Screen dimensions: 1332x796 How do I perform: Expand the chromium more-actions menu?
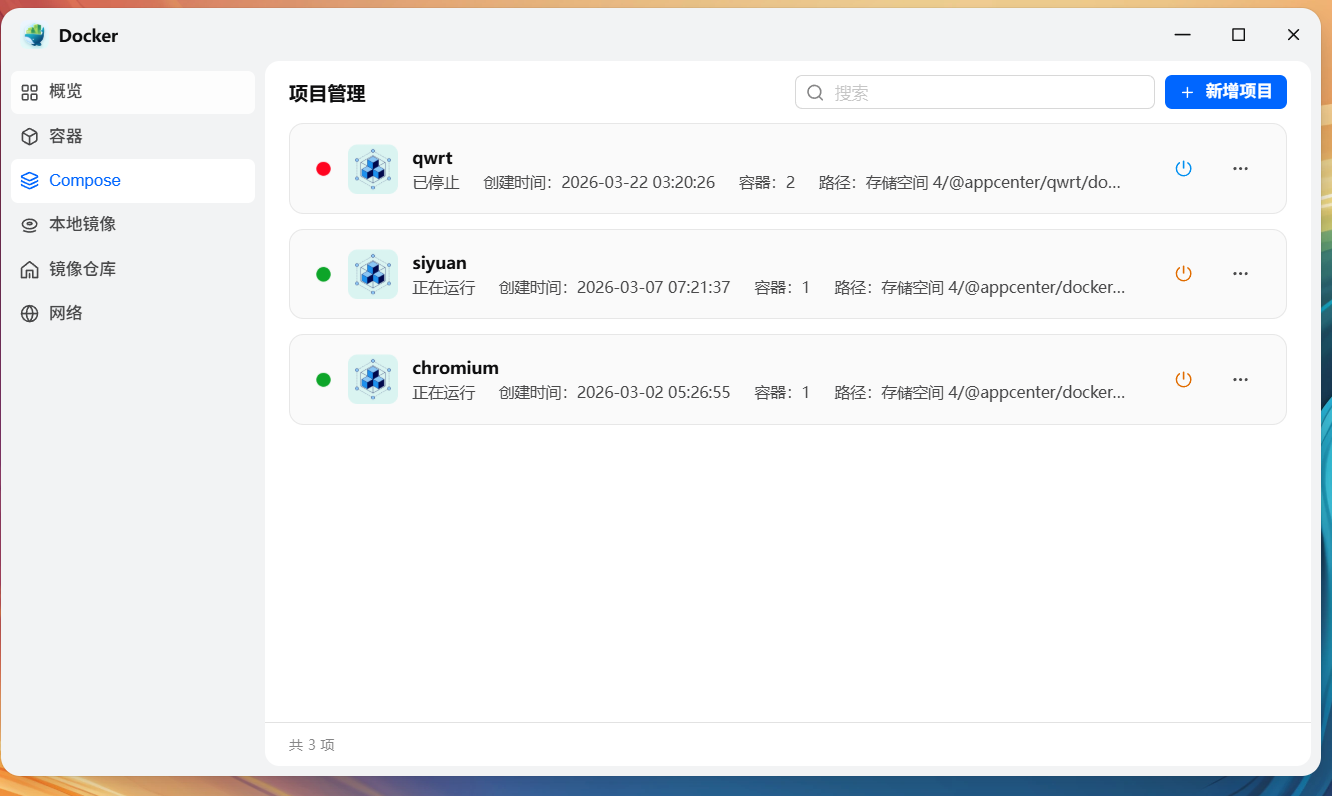(1241, 379)
